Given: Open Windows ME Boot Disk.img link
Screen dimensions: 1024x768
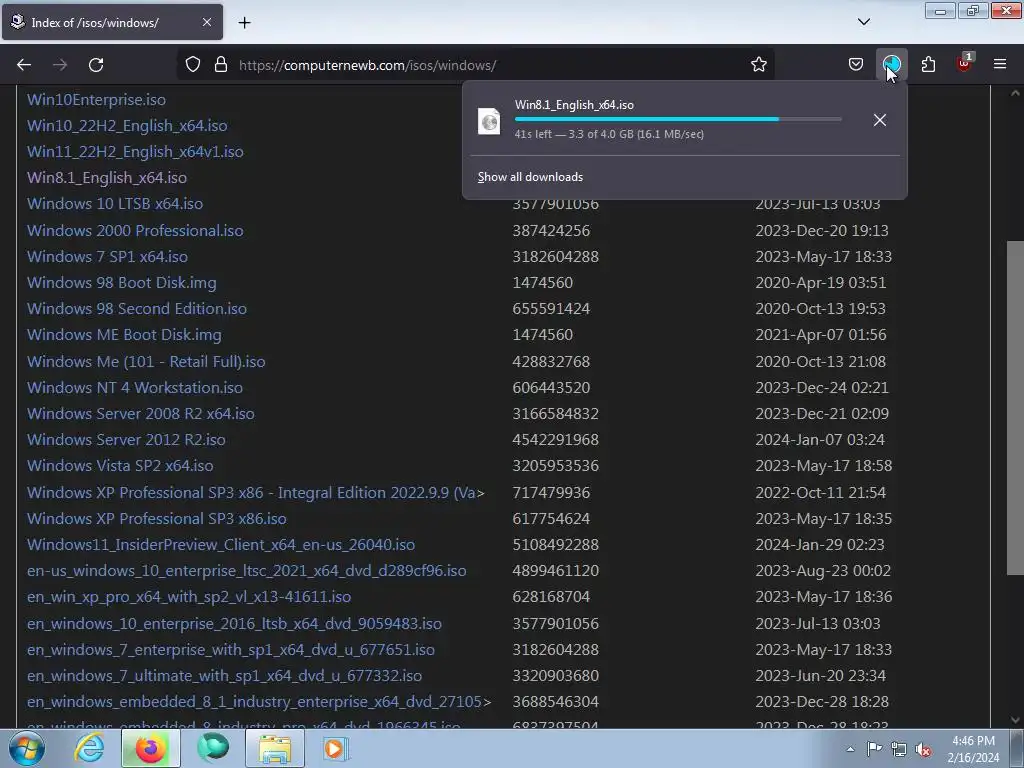Looking at the screenshot, I should [x=124, y=334].
